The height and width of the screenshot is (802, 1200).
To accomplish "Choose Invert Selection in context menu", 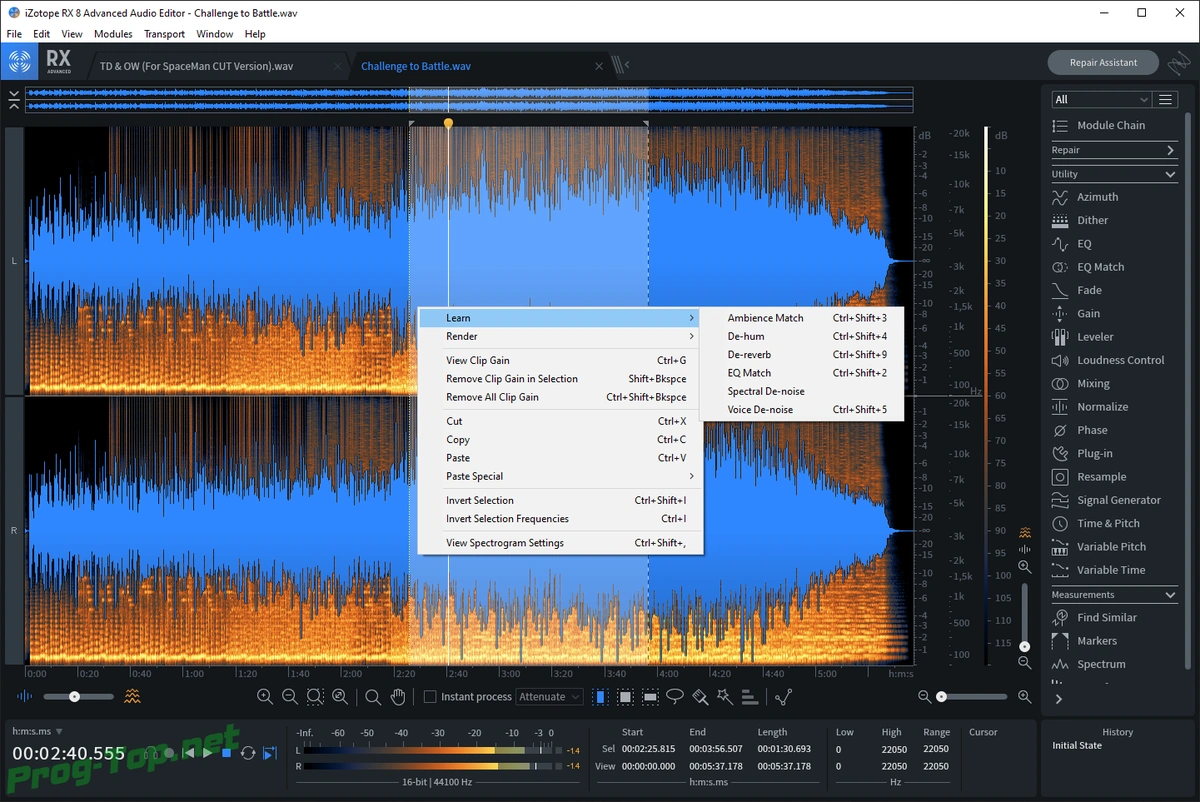I will 560,500.
